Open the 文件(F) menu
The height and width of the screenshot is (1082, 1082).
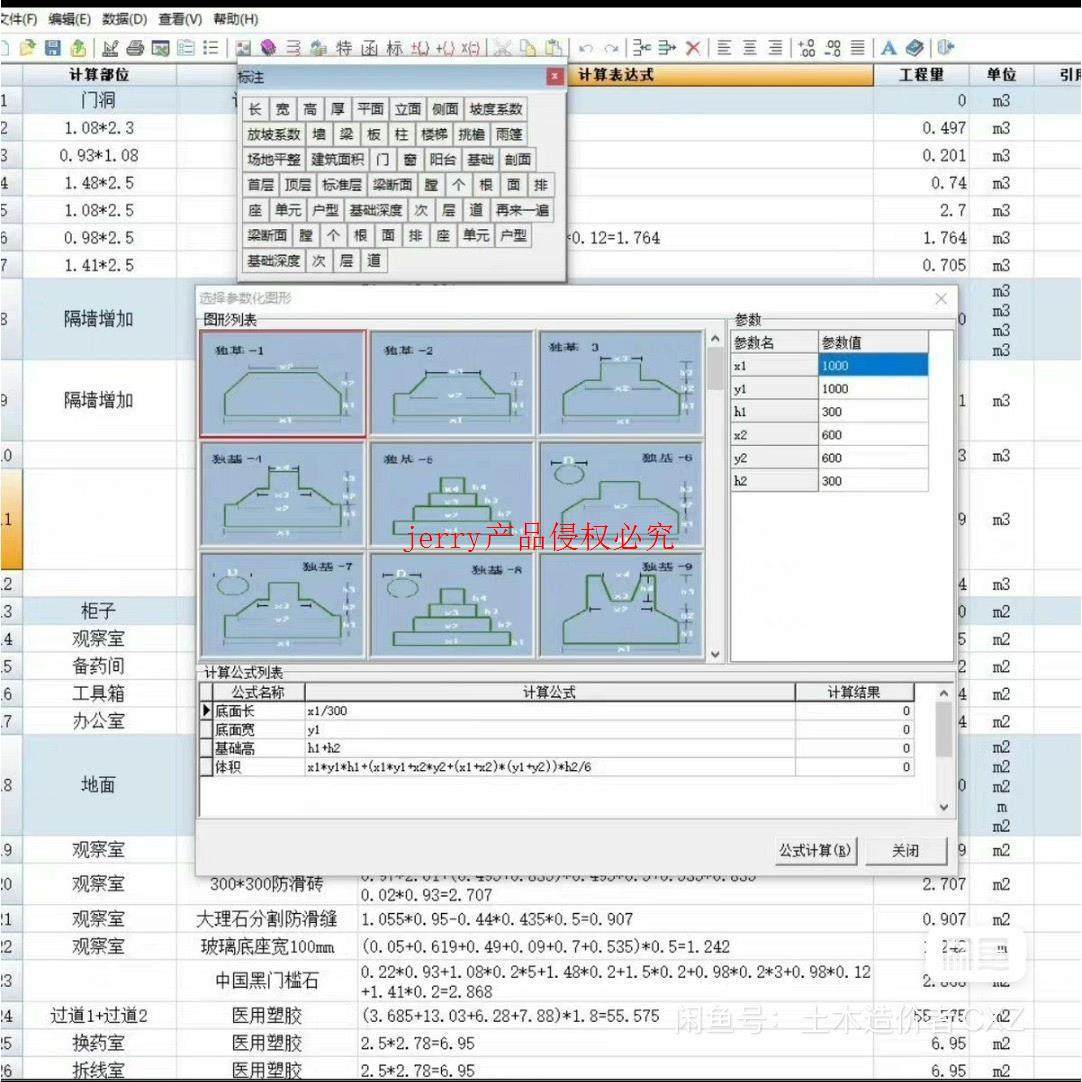(x=18, y=19)
